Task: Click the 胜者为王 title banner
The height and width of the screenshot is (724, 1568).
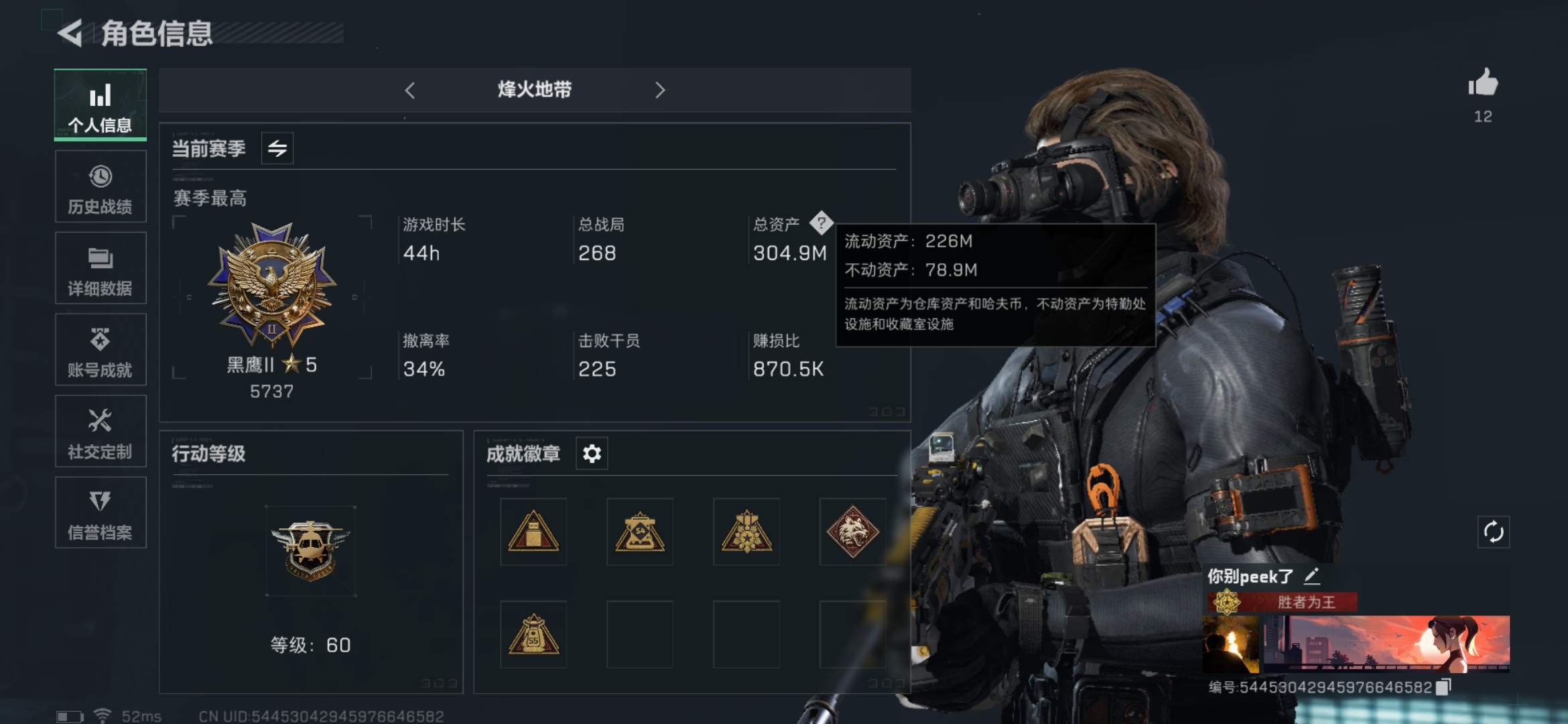Action: click(1283, 602)
